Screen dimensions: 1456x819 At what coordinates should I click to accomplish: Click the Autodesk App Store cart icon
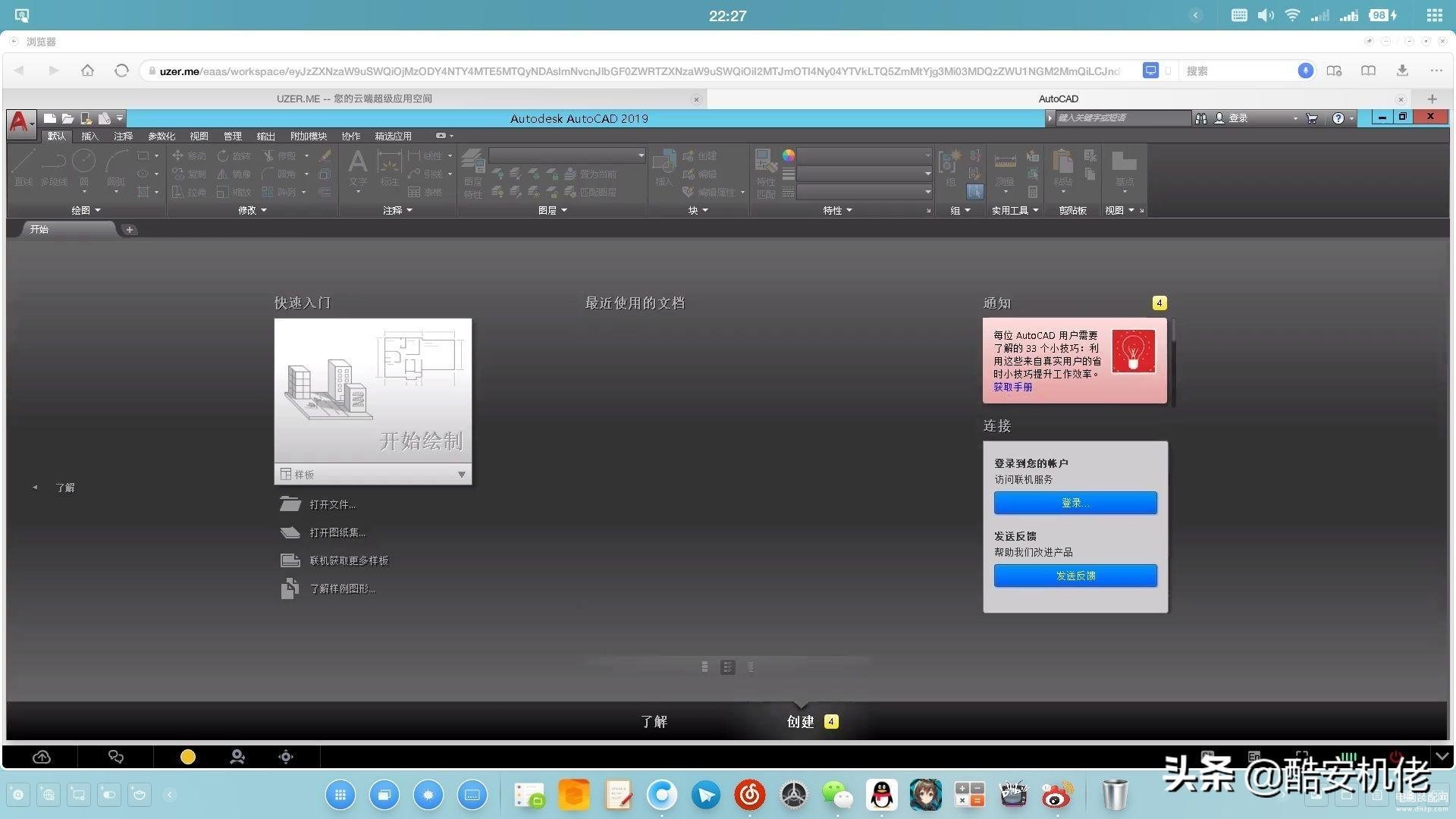point(1312,118)
